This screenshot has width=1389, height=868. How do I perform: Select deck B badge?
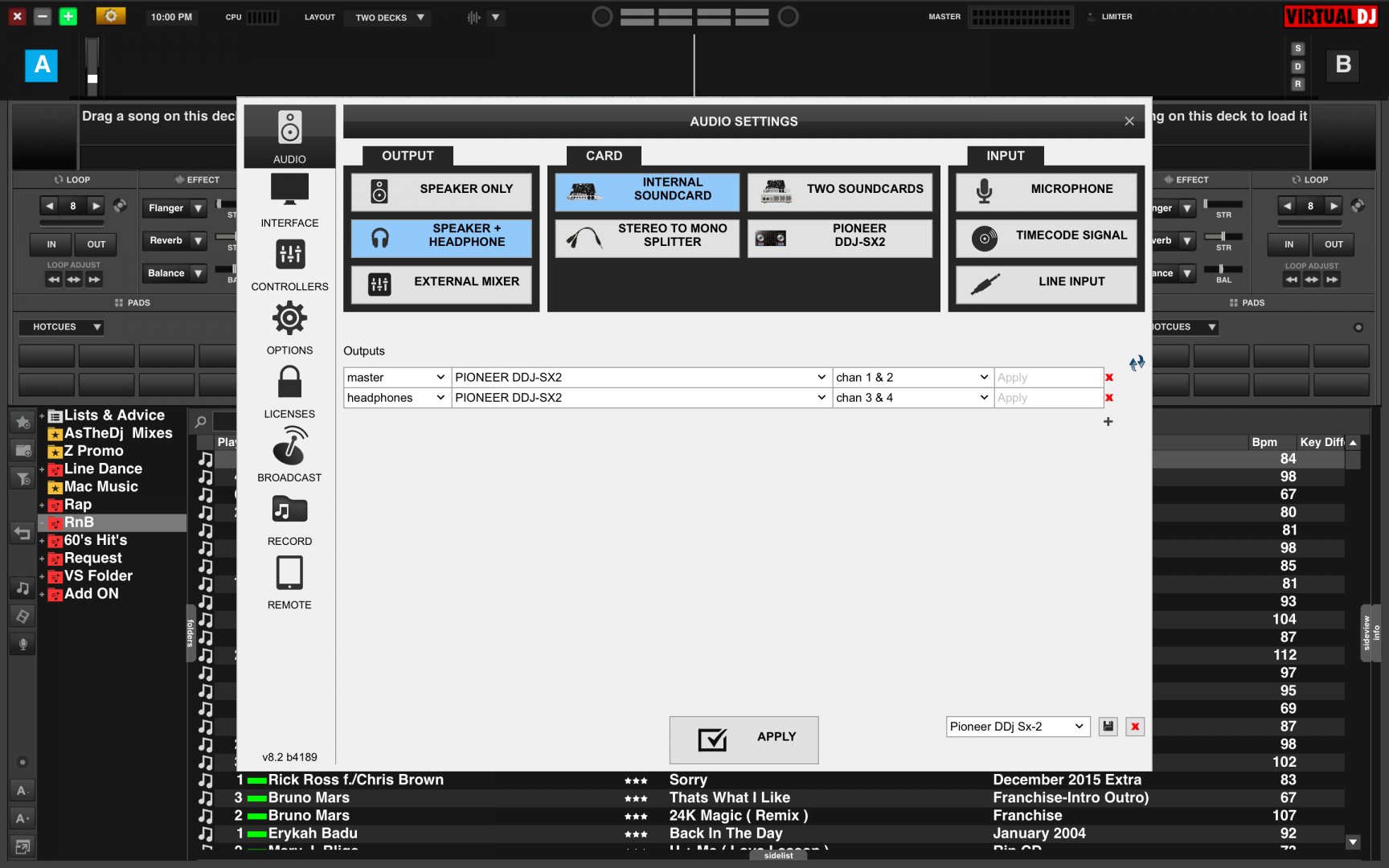tap(1343, 65)
